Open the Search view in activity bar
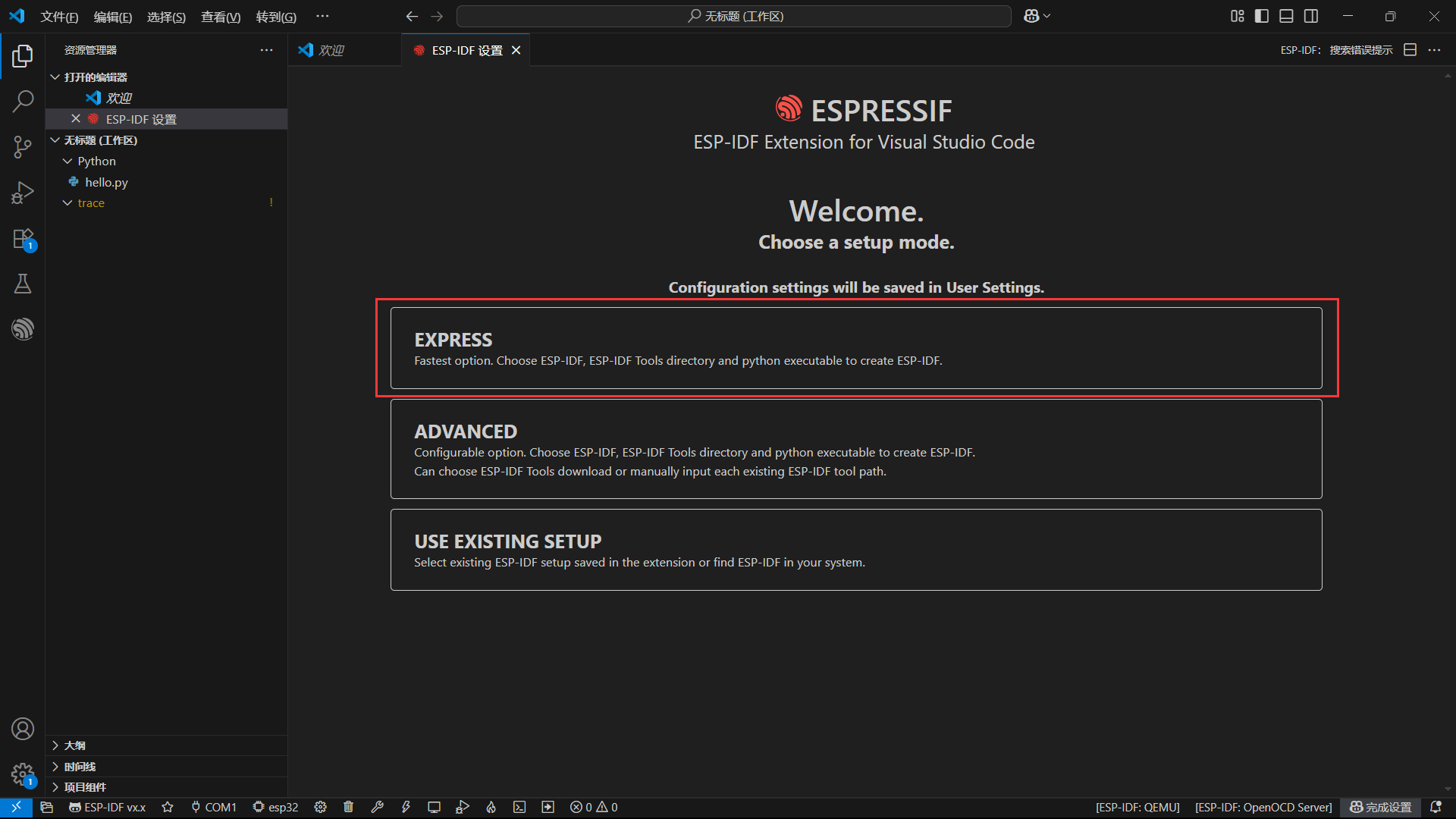 click(x=23, y=101)
